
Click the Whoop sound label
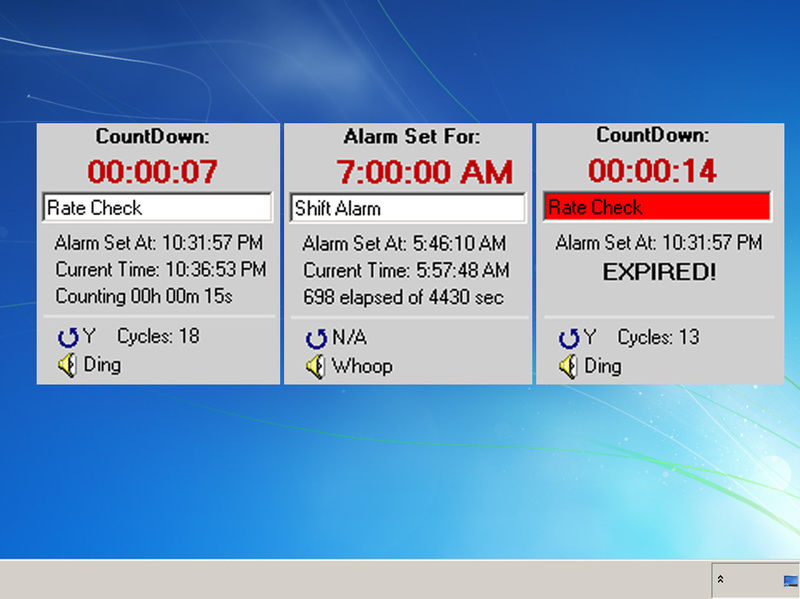tap(362, 366)
